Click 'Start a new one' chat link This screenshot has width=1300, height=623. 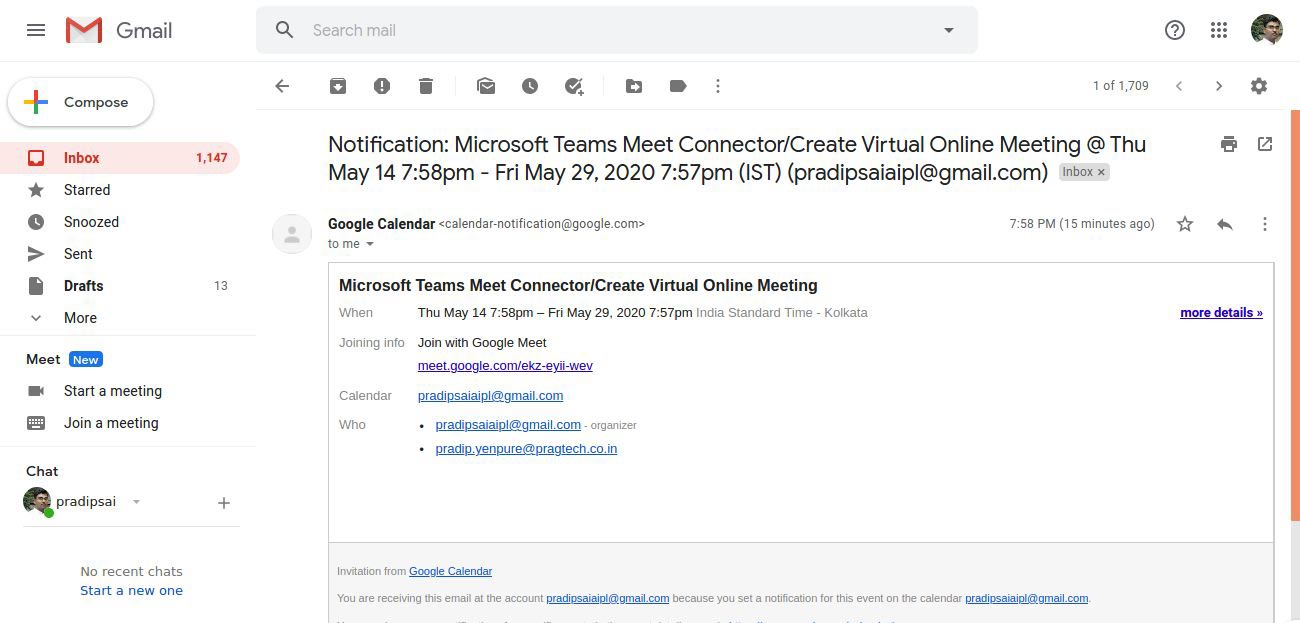132,590
